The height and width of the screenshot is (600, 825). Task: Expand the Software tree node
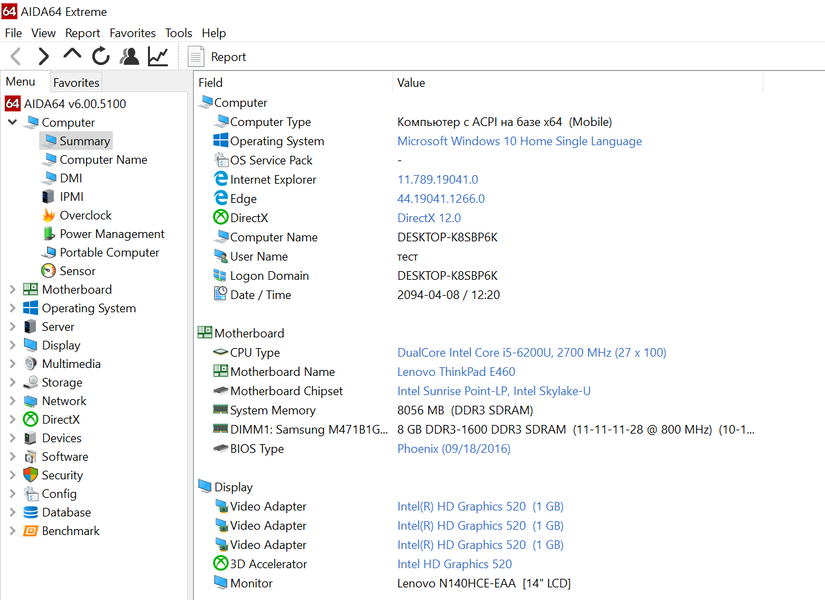(x=12, y=456)
